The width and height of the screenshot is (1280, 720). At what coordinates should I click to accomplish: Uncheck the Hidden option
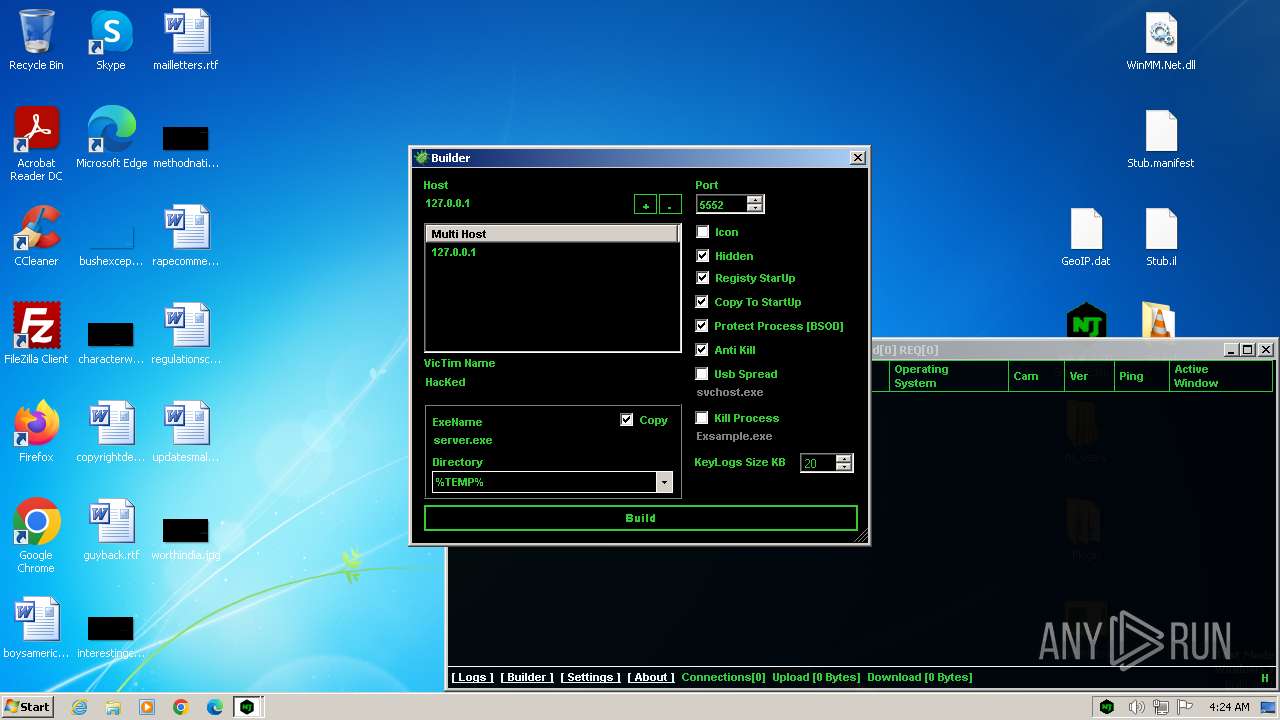point(702,256)
